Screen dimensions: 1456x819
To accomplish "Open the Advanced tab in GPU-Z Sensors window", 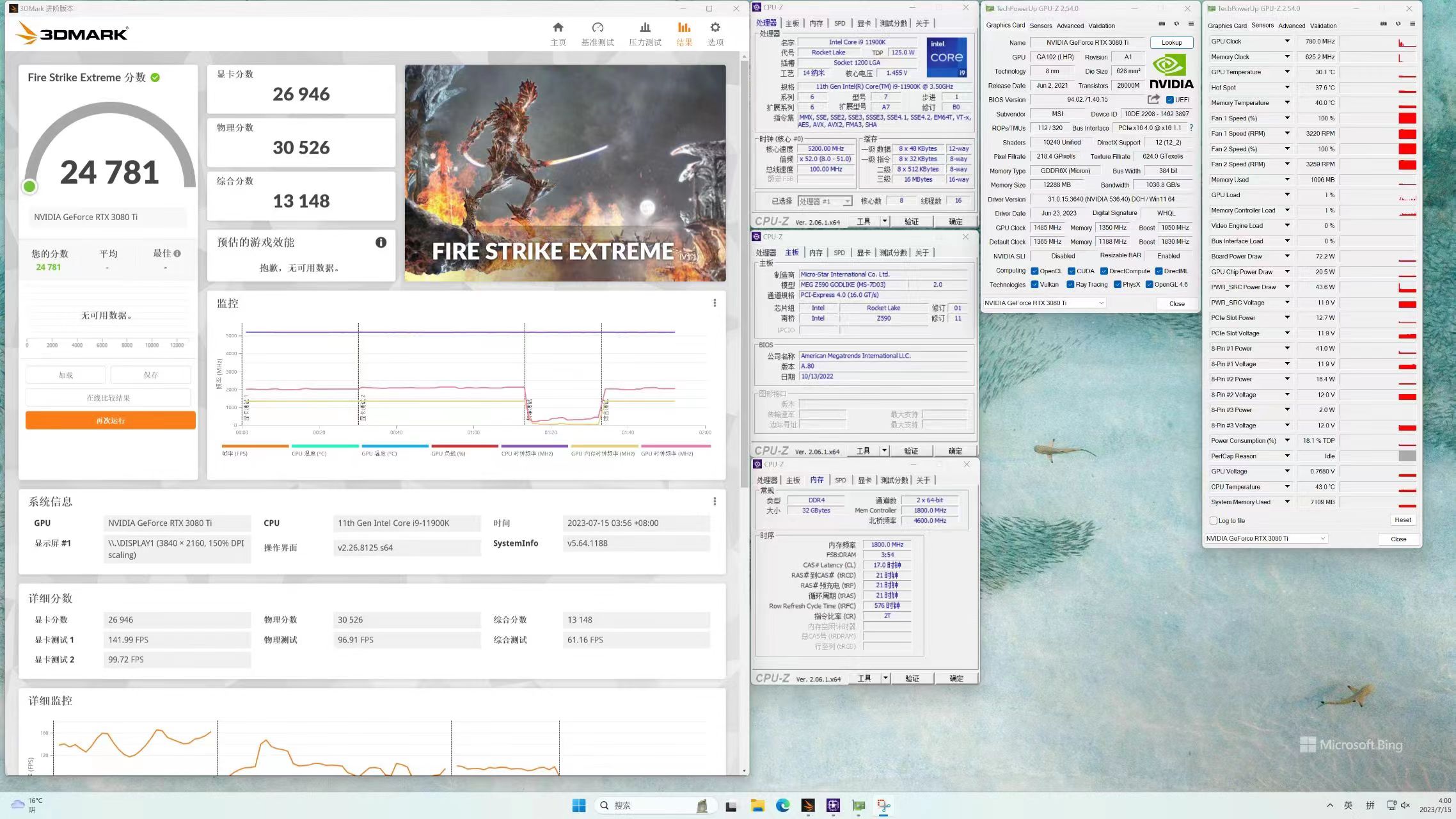I will (1292, 26).
